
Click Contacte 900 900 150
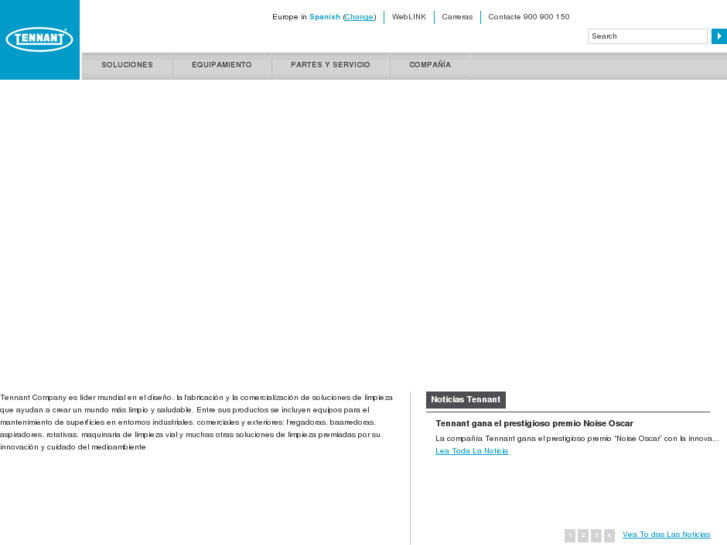point(529,17)
